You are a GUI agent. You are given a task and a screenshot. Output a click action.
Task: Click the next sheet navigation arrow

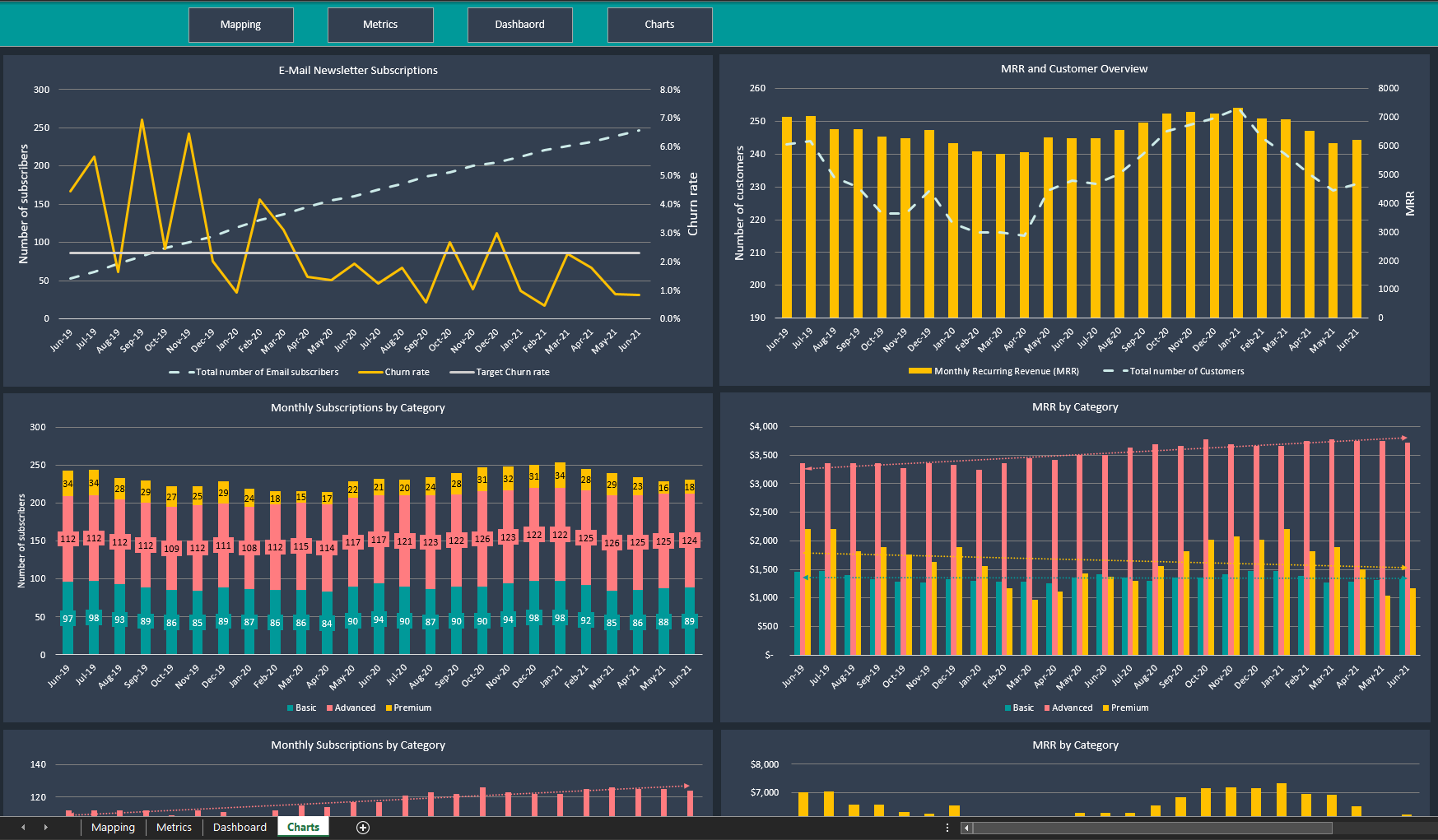pyautogui.click(x=47, y=827)
